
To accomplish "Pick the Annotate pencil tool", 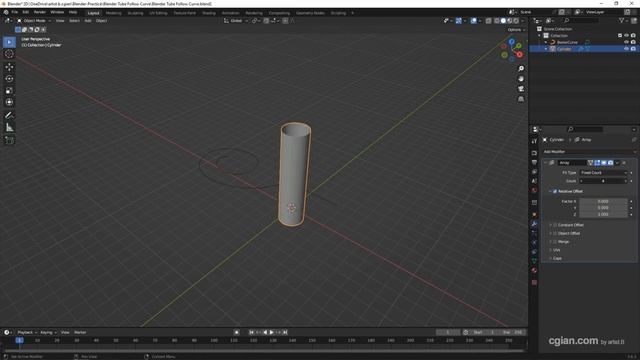I will 9,116.
